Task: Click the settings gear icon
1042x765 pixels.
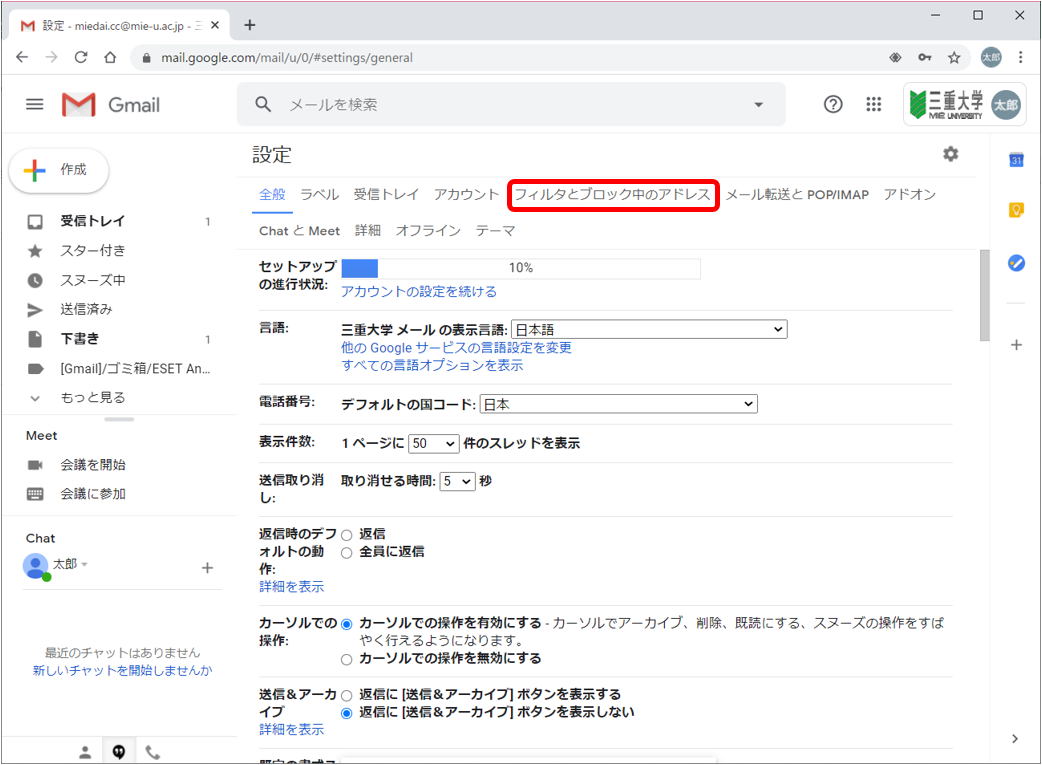Action: 950,154
